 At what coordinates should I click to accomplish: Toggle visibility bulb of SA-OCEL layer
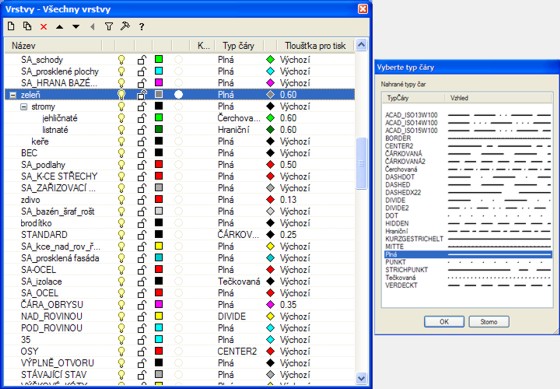coord(121,270)
